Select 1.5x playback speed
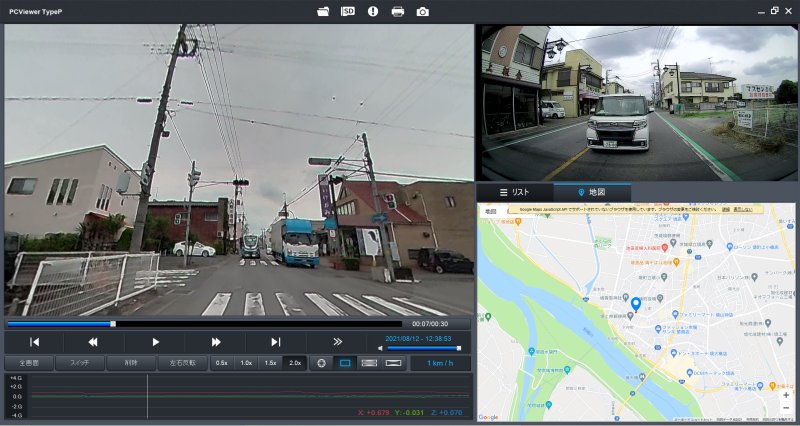The image size is (800, 426). tap(270, 362)
